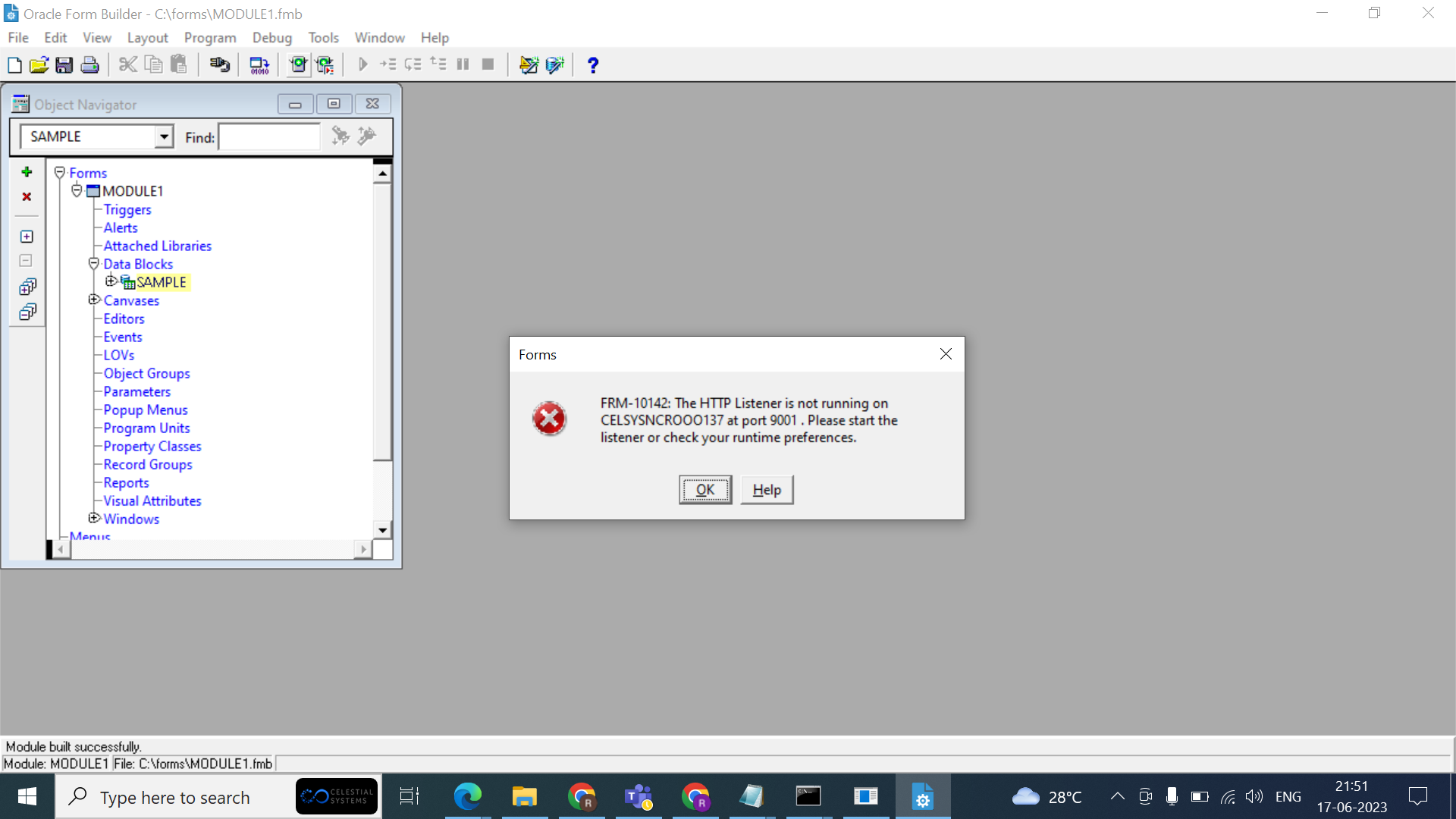Click the navigator Collapse icon
Viewport: 1456px width, 819px height.
pos(27,261)
